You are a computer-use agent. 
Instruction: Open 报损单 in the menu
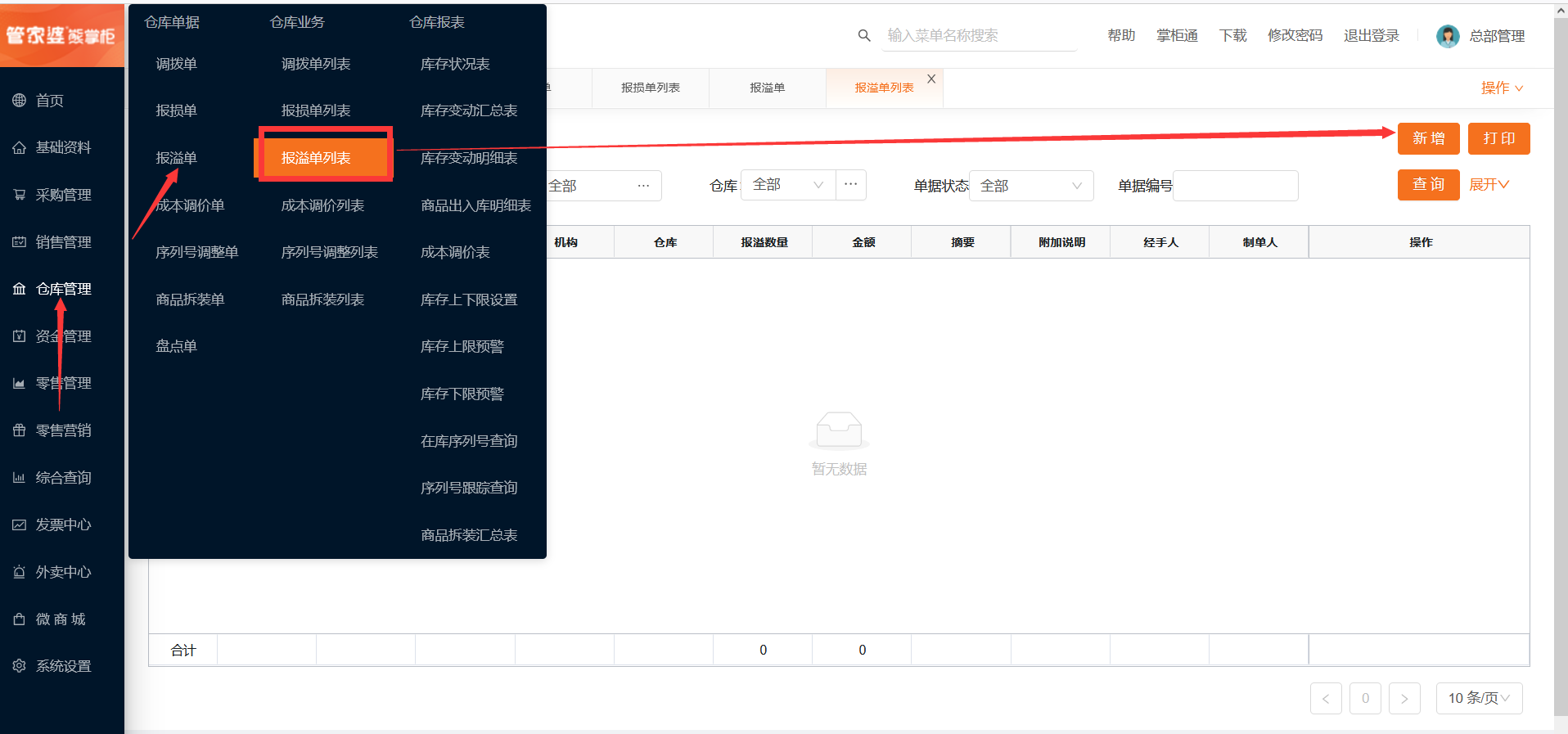pyautogui.click(x=177, y=110)
